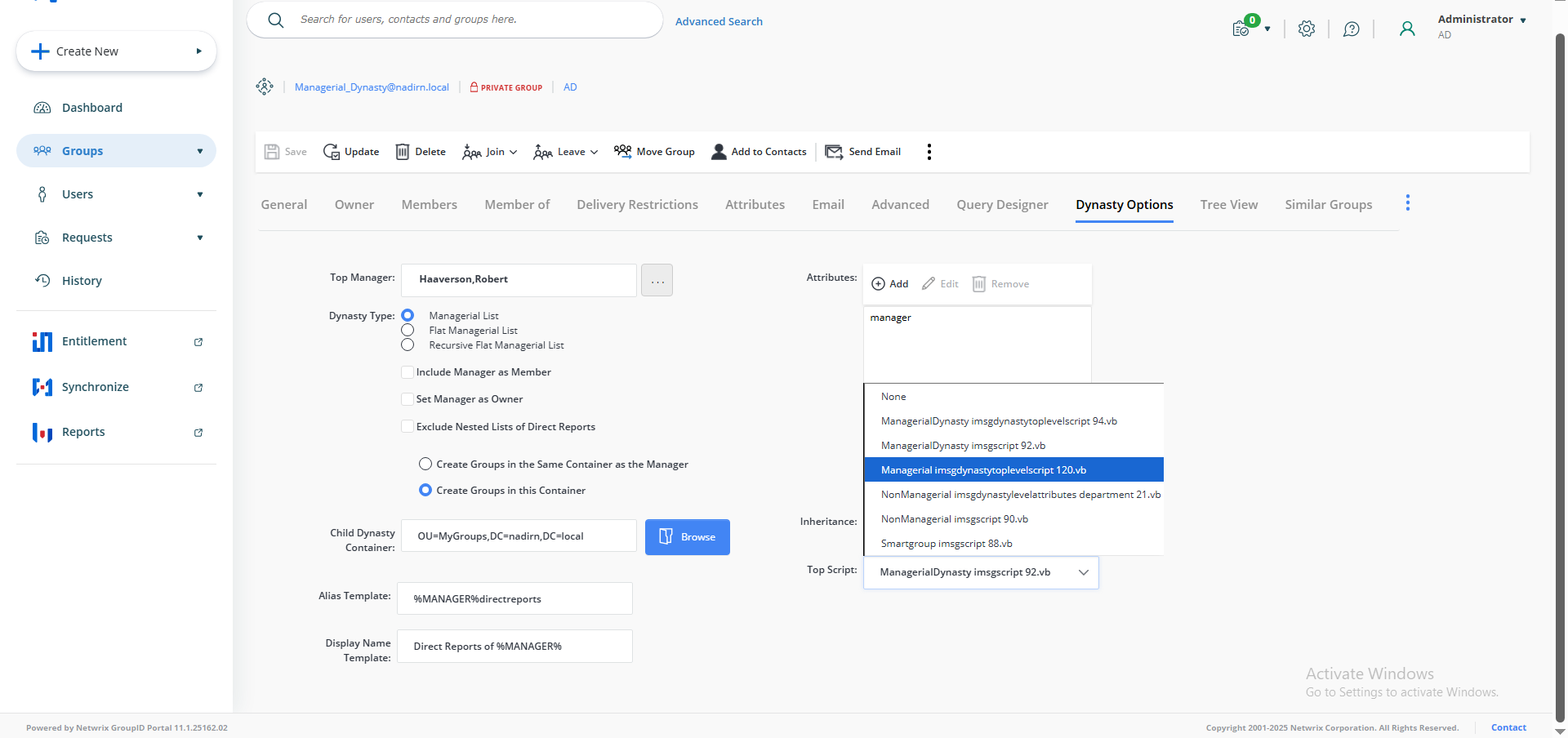This screenshot has height=738, width=1568.
Task: Enable Include Manager as Member checkbox
Action: (408, 372)
